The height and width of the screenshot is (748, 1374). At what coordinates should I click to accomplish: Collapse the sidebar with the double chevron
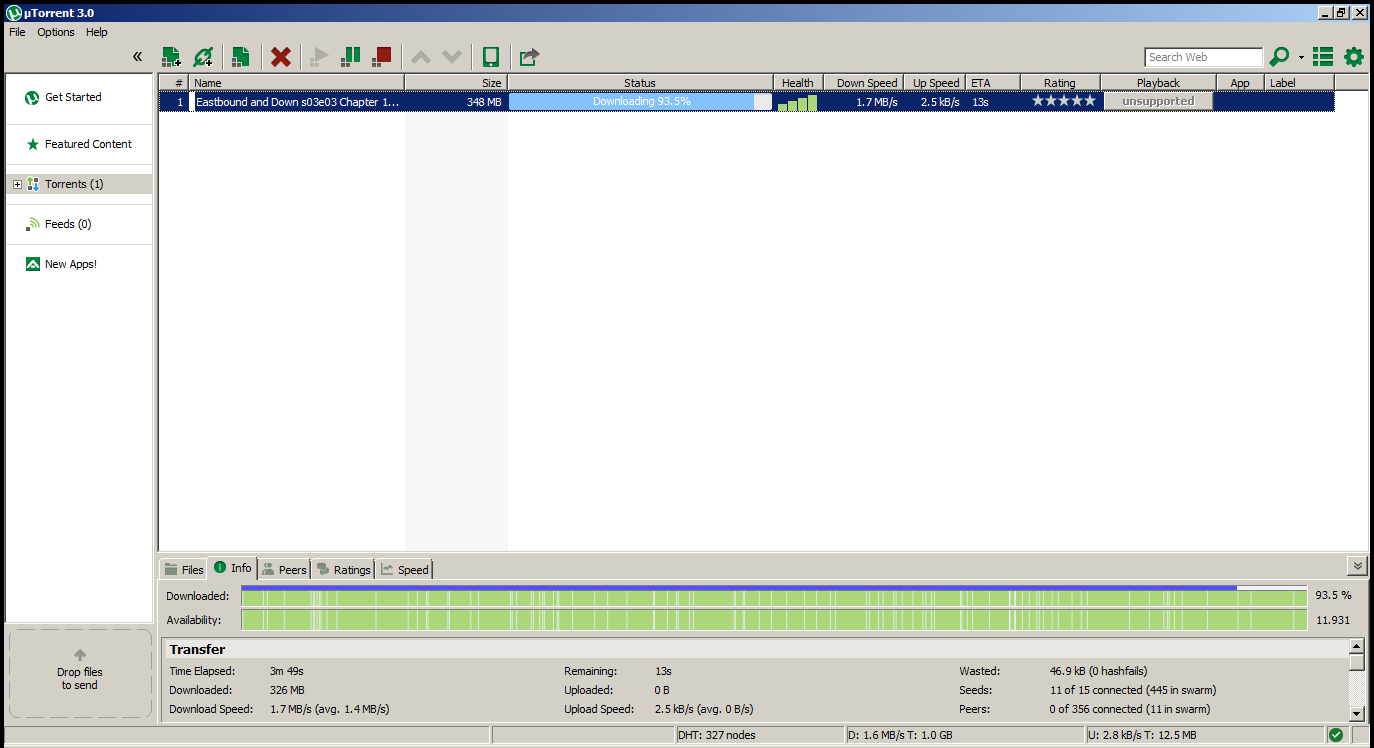[138, 56]
